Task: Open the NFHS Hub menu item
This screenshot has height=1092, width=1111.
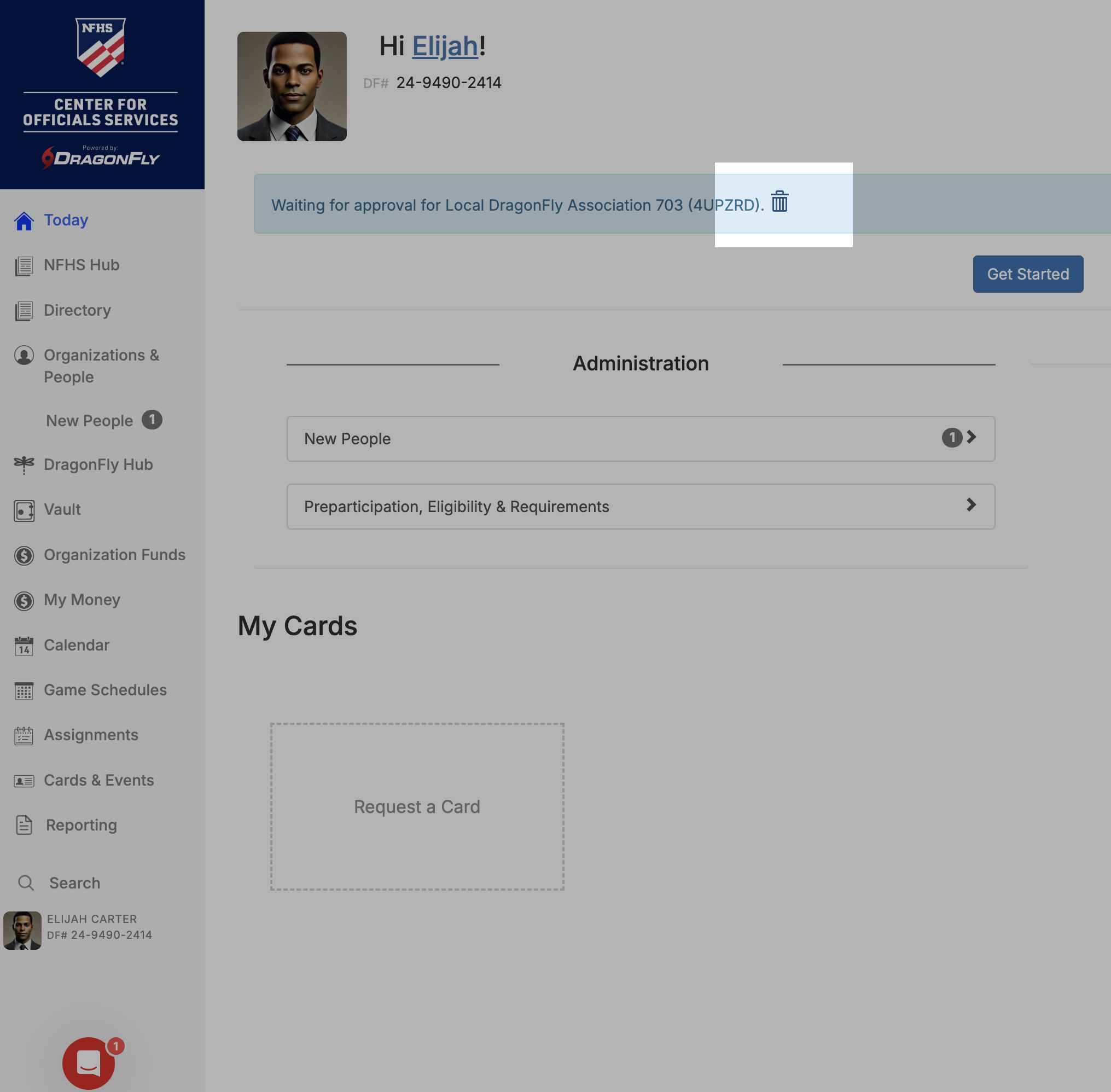Action: [x=82, y=265]
